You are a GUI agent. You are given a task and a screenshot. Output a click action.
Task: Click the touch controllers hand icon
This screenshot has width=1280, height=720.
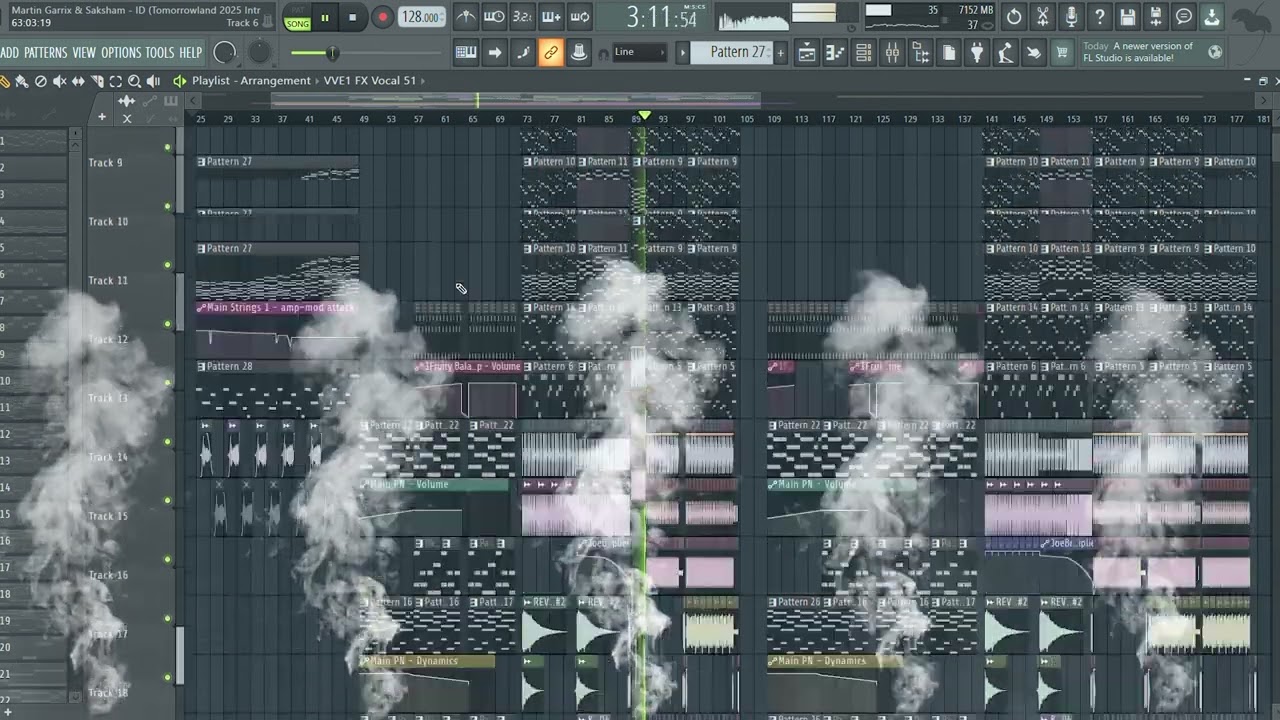point(1034,52)
